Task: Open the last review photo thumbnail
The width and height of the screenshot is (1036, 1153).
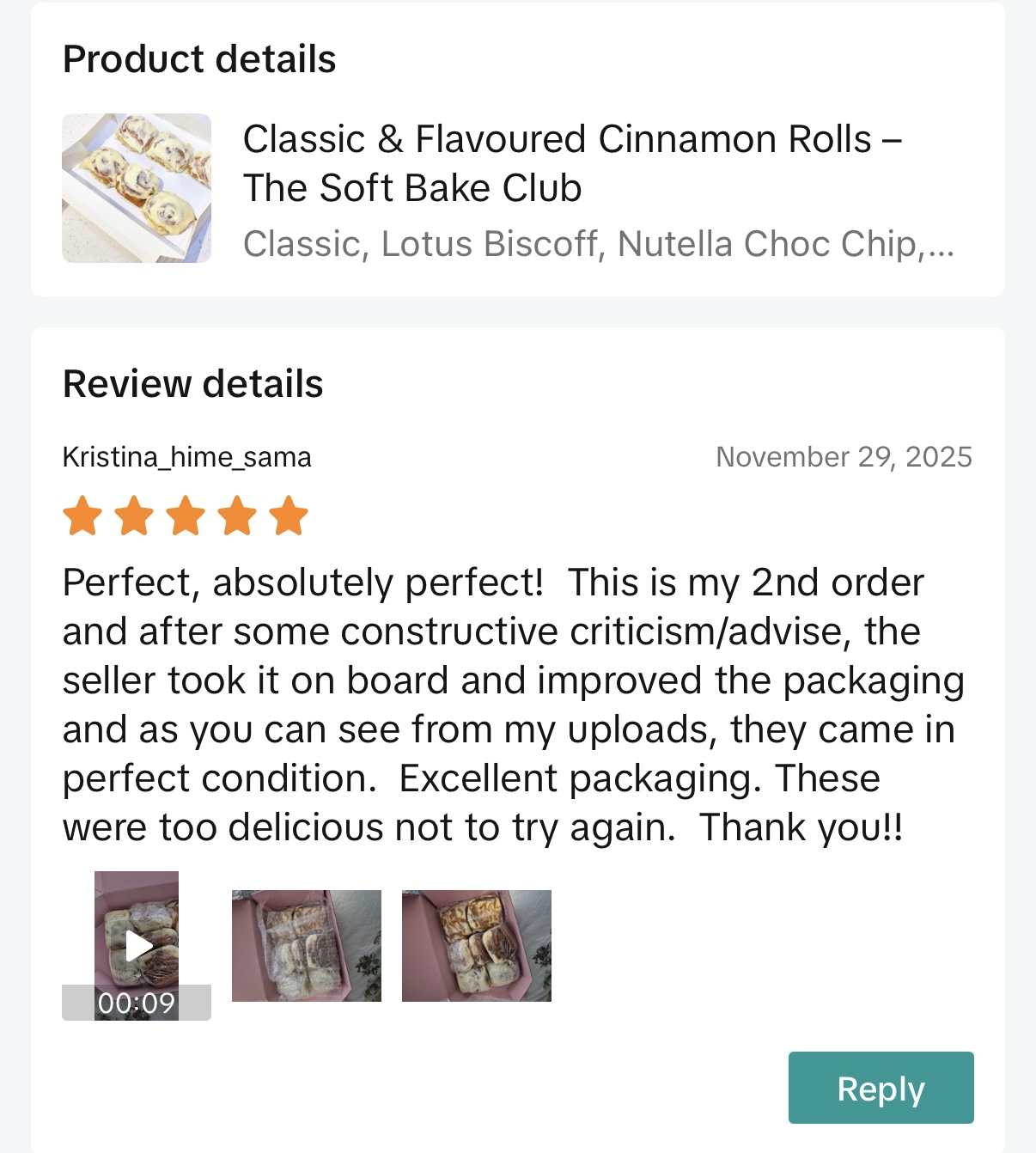Action: [x=477, y=945]
